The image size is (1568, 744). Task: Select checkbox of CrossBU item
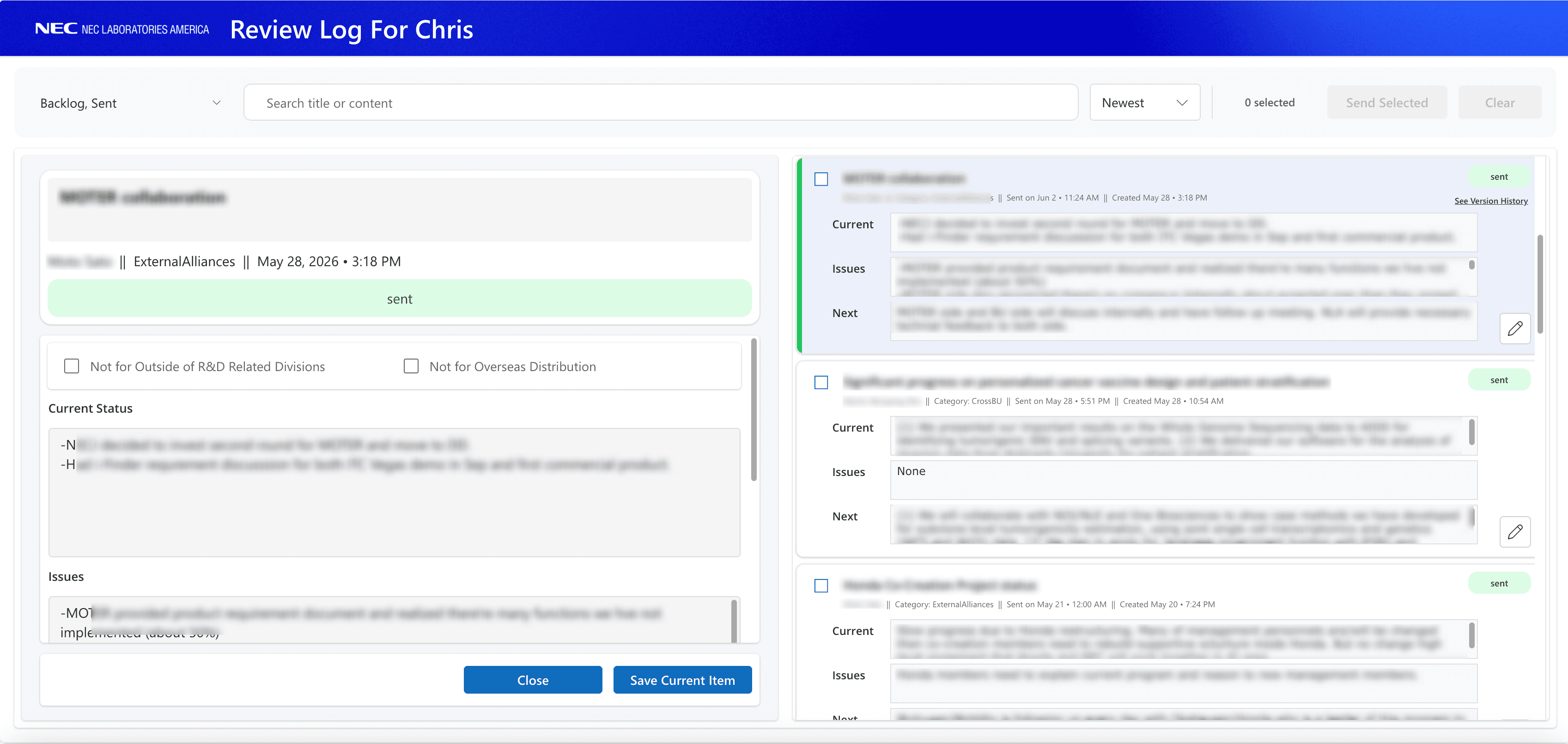click(821, 382)
